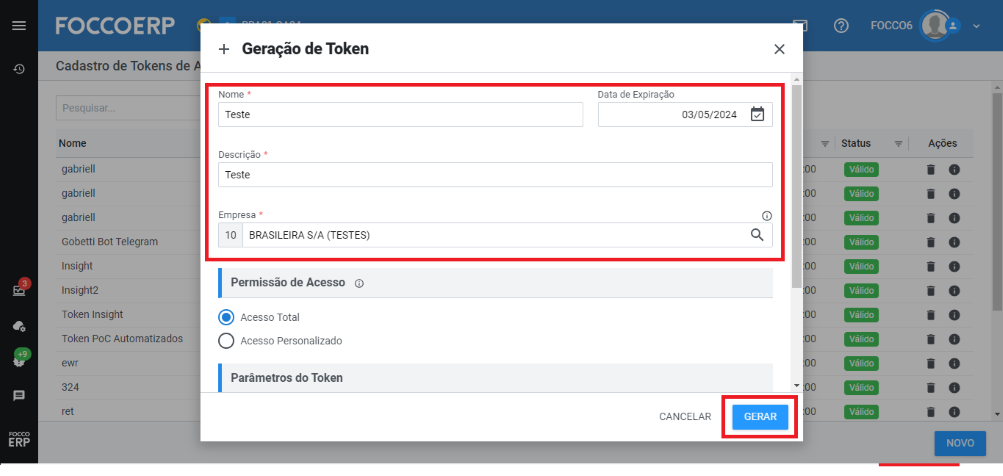The width and height of the screenshot is (1003, 476).
Task: Close the Geração de Token dialog
Action: tap(779, 49)
